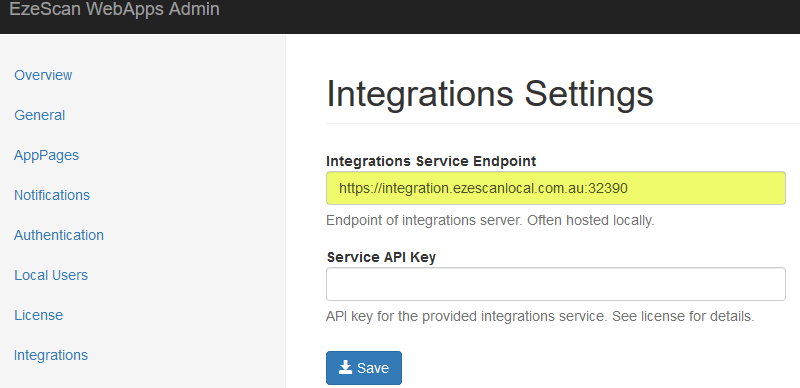The image size is (800, 388).
Task: Go to General settings in sidebar
Action: click(40, 115)
